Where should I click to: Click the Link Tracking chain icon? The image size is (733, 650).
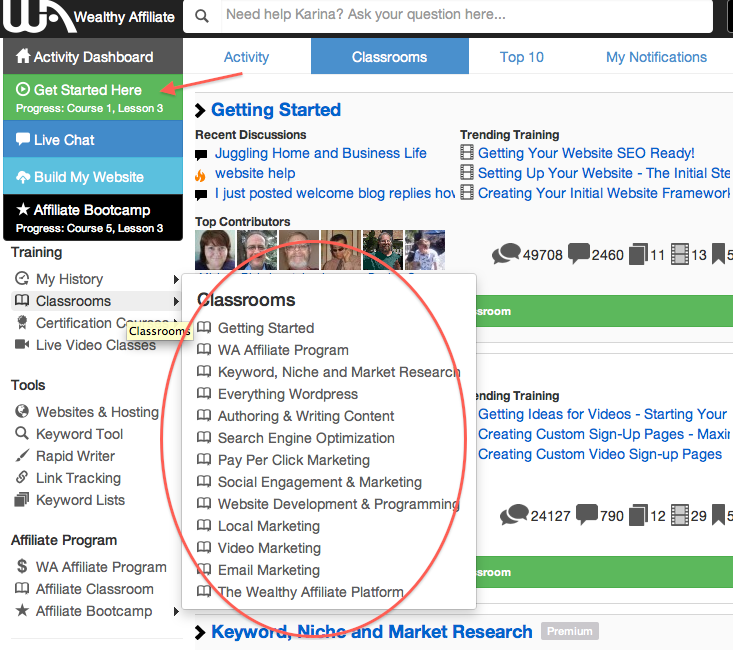click(22, 477)
